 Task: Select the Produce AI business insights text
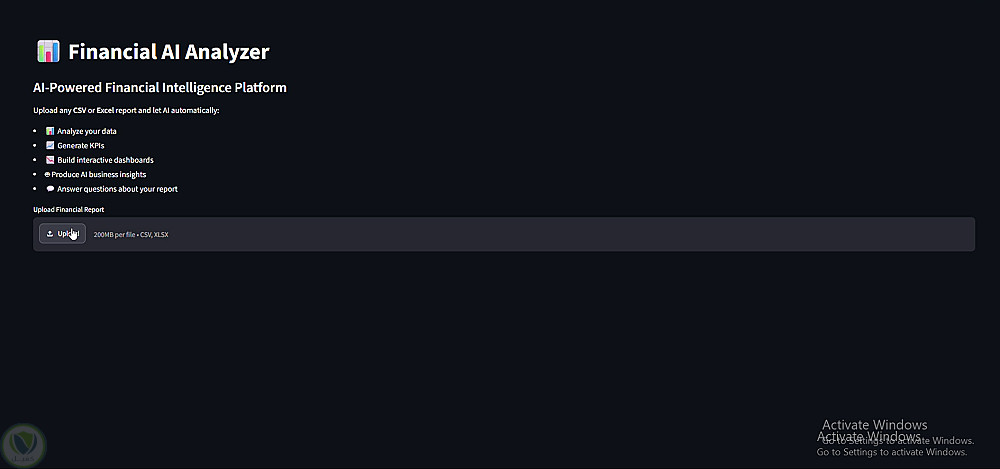pos(99,174)
